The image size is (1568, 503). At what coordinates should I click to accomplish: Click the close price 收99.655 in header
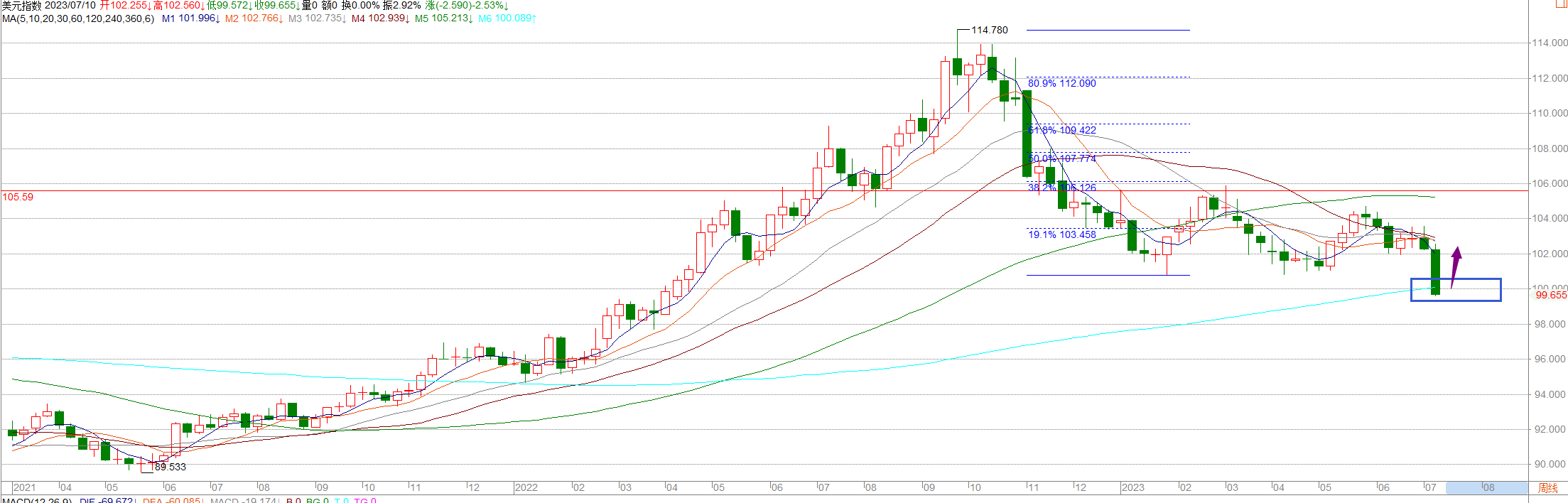(278, 6)
